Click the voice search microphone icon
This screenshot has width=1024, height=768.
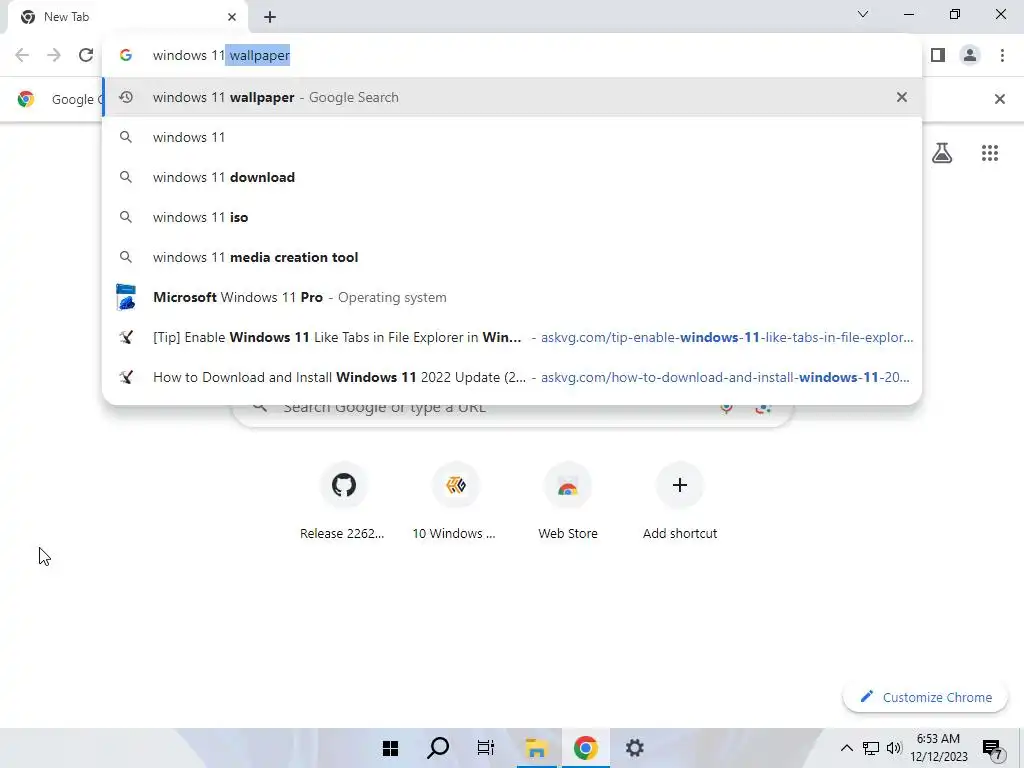[x=726, y=408]
